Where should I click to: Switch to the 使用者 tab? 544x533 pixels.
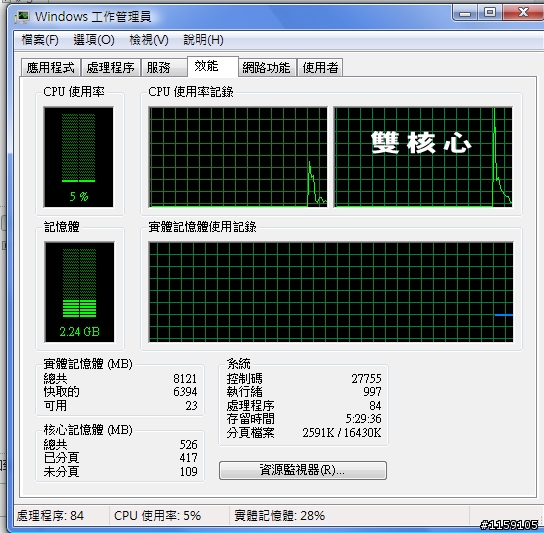[x=320, y=67]
